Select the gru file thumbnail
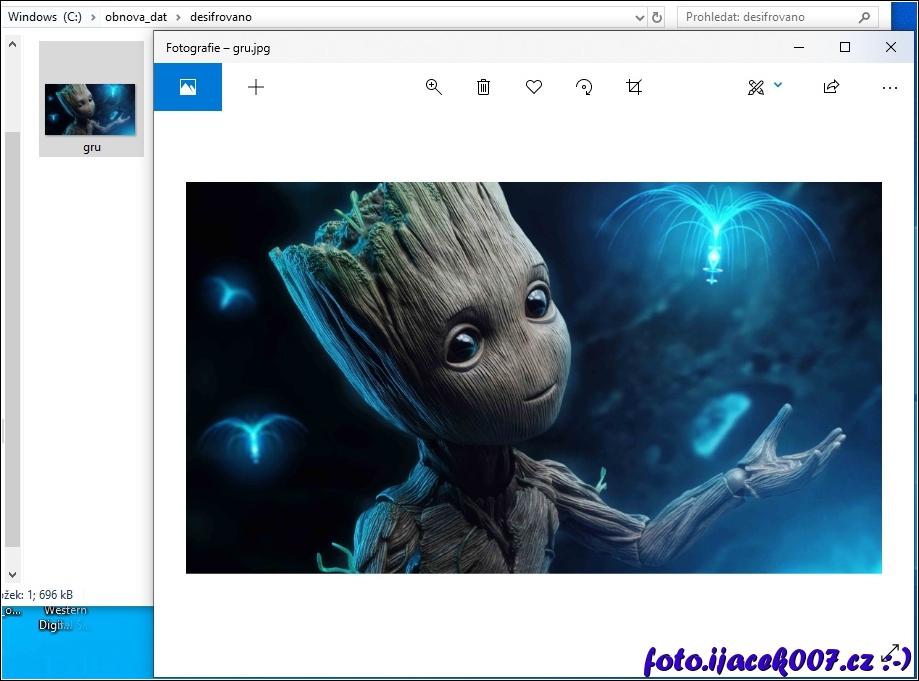 point(90,110)
